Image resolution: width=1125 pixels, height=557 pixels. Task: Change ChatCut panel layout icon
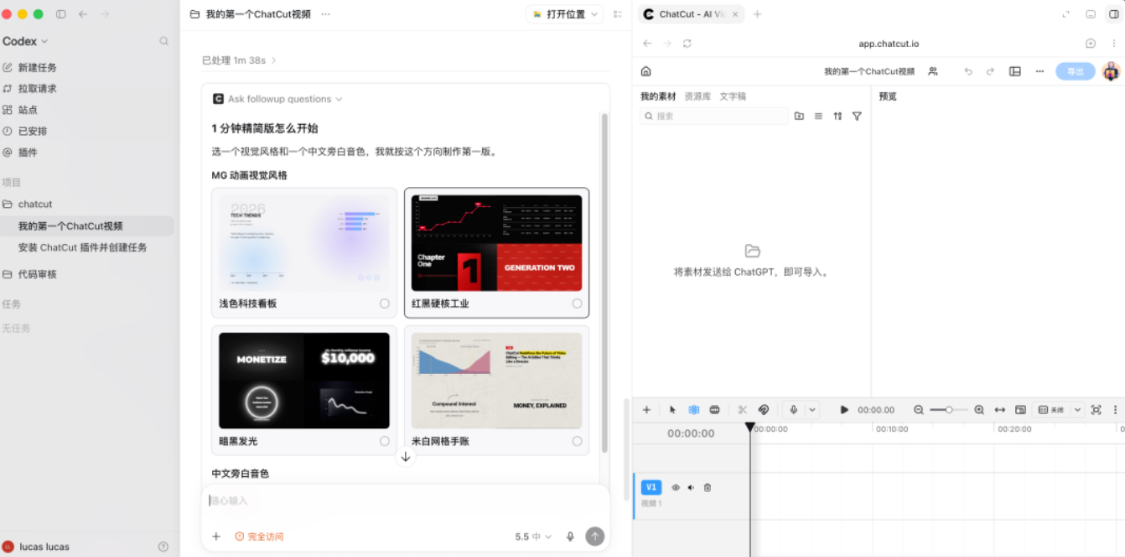click(1015, 71)
